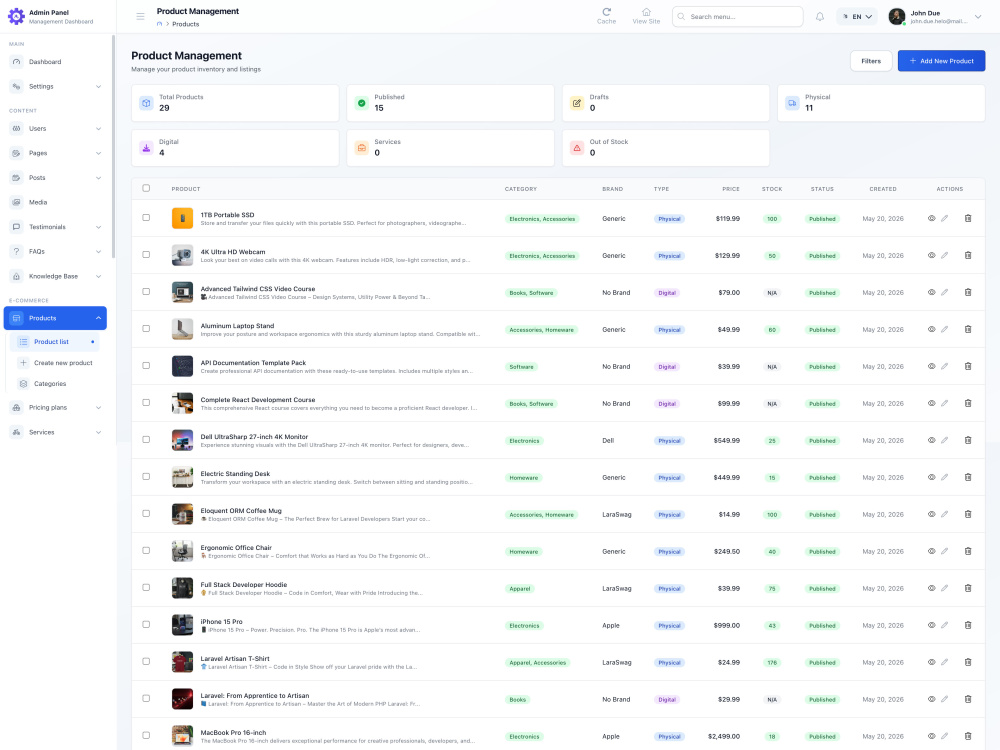The image size is (1000, 750).
Task: Open Media in the sidebar
Action: pyautogui.click(x=55, y=202)
